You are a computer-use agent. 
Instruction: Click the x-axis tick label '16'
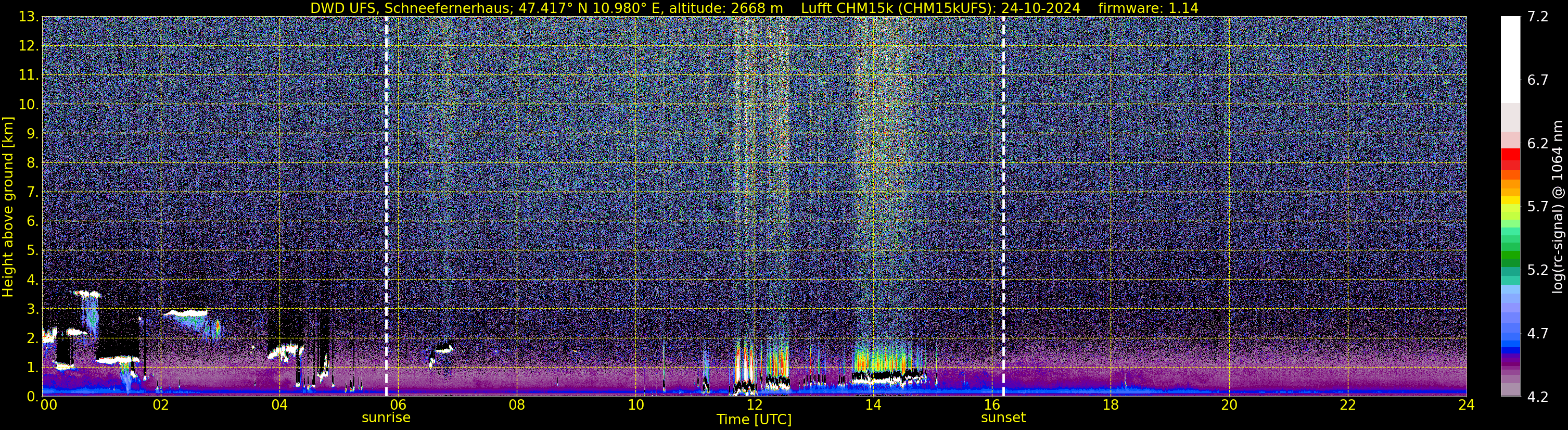991,405
